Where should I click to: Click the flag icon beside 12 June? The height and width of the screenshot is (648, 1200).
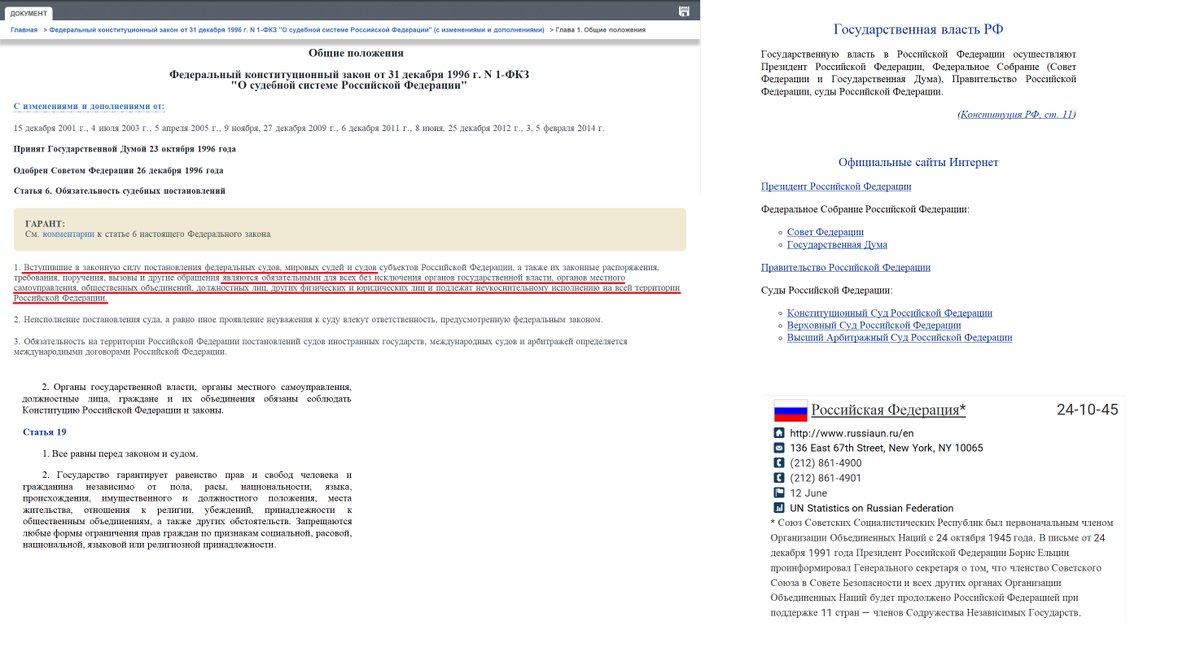(779, 493)
